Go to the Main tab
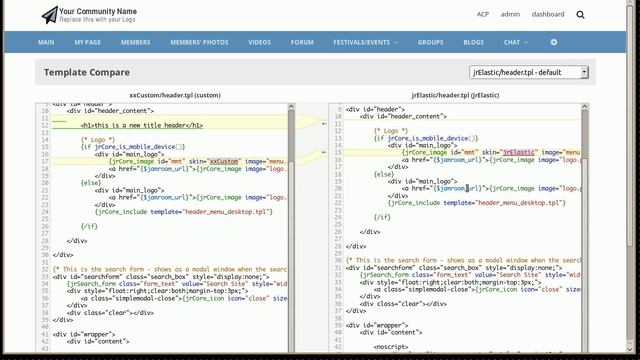This screenshot has width=640, height=360. point(46,42)
